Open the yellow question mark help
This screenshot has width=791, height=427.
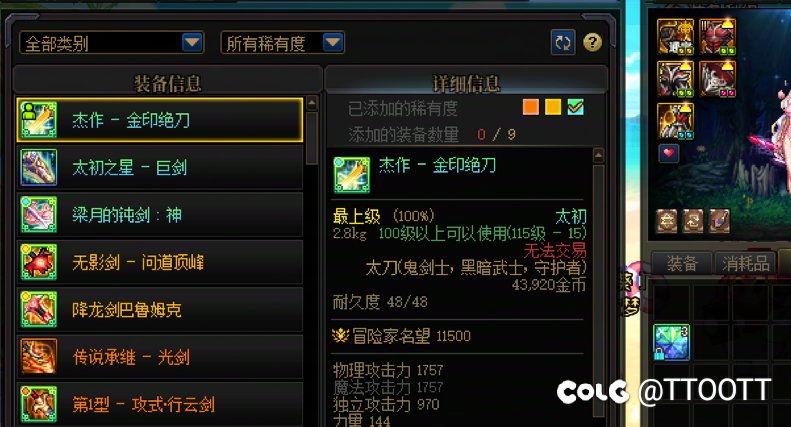(592, 42)
